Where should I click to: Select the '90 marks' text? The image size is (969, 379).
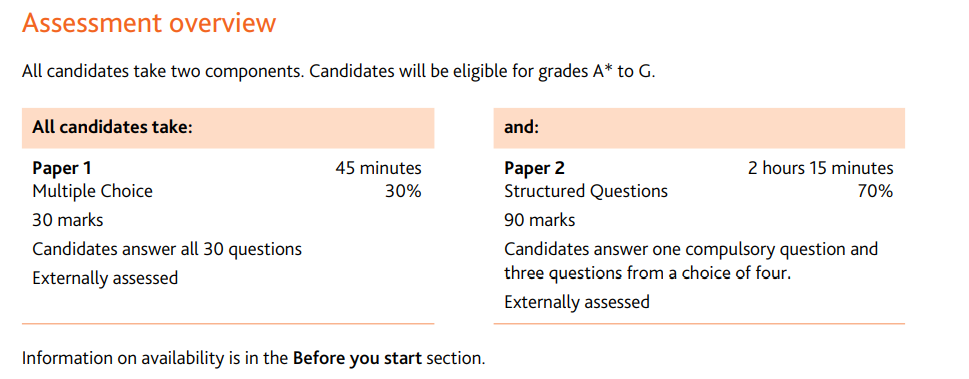pyautogui.click(x=540, y=220)
